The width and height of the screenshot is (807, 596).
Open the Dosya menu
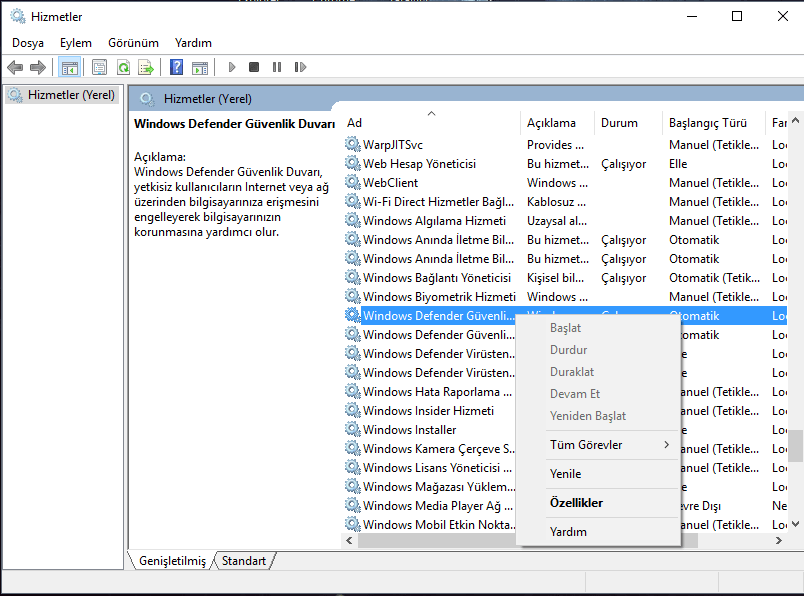pos(28,43)
